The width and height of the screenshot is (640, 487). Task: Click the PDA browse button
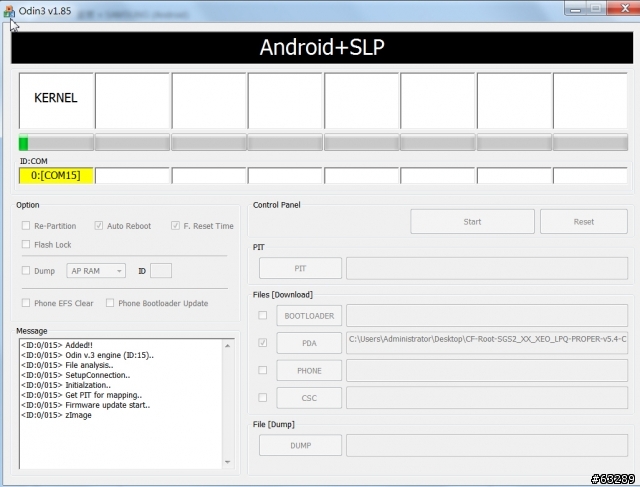pos(309,343)
